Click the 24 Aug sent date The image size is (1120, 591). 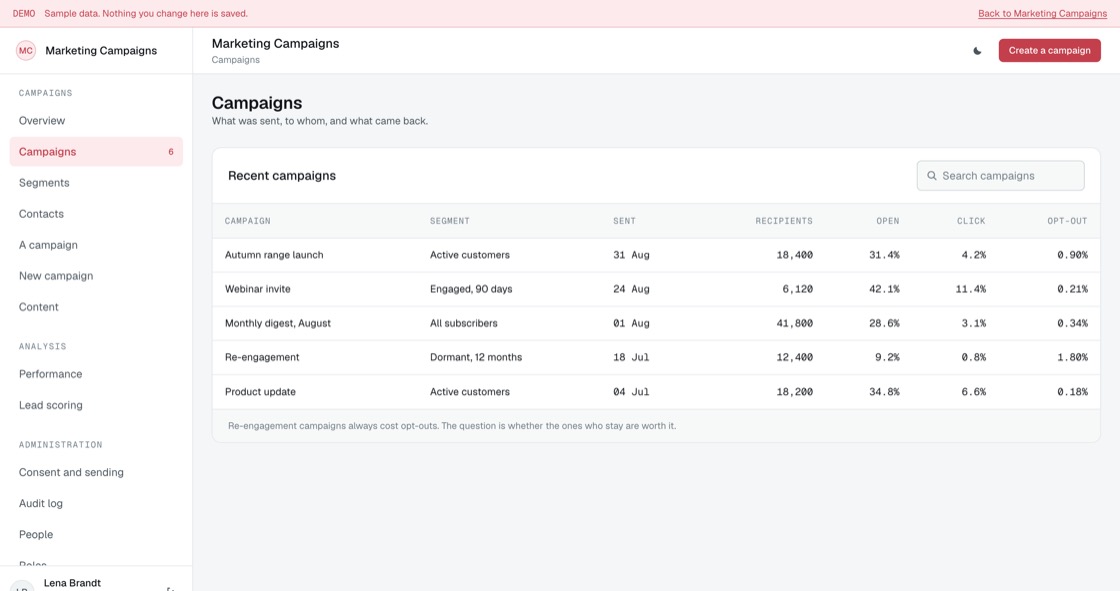tap(631, 289)
